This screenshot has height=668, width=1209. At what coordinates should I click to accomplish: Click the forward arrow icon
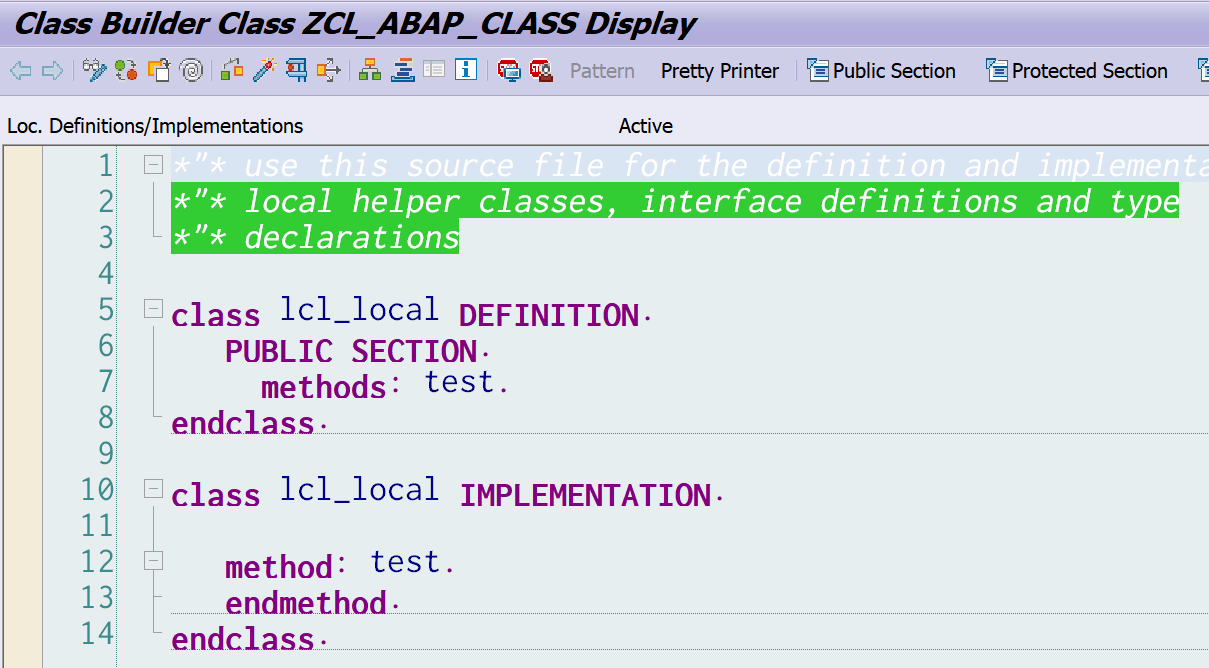coord(53,71)
